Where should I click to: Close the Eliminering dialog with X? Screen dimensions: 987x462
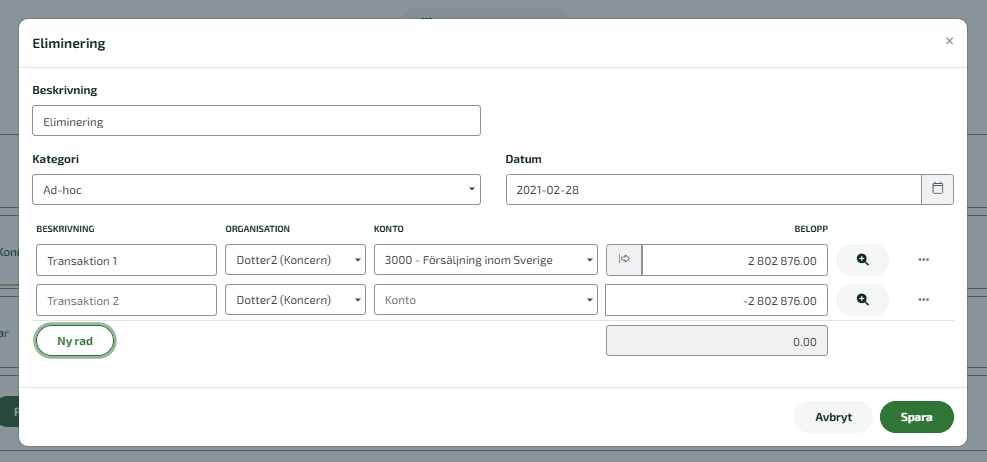[x=949, y=41]
